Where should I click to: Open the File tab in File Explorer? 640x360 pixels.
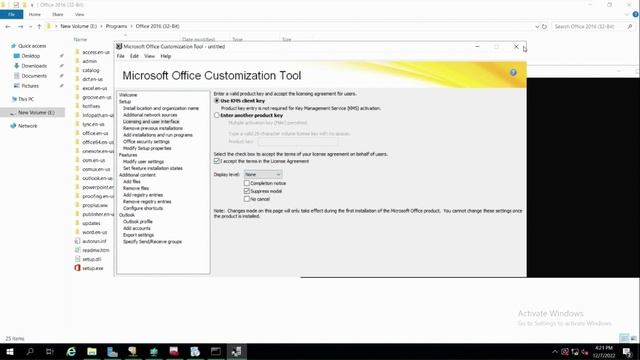[x=11, y=14]
